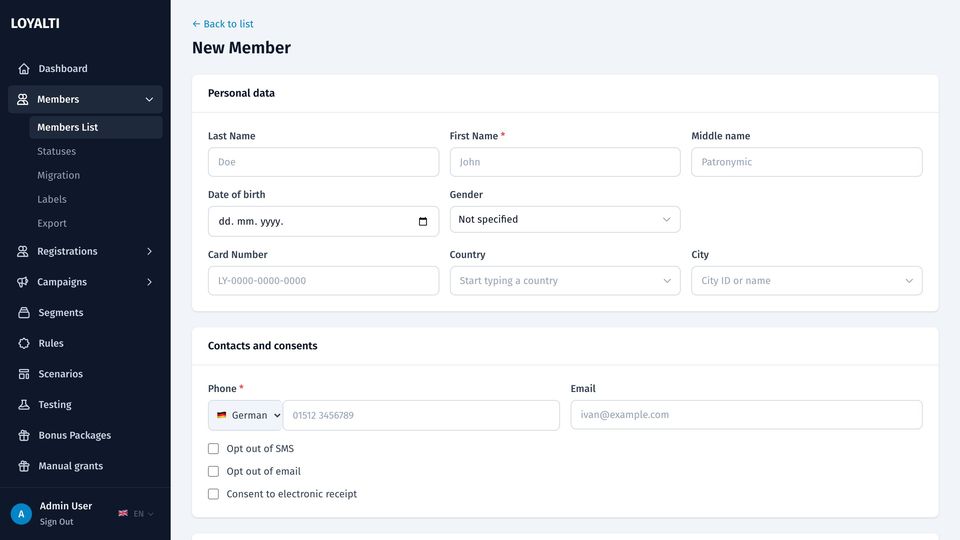Click the Manual grants gift icon

coord(24,465)
